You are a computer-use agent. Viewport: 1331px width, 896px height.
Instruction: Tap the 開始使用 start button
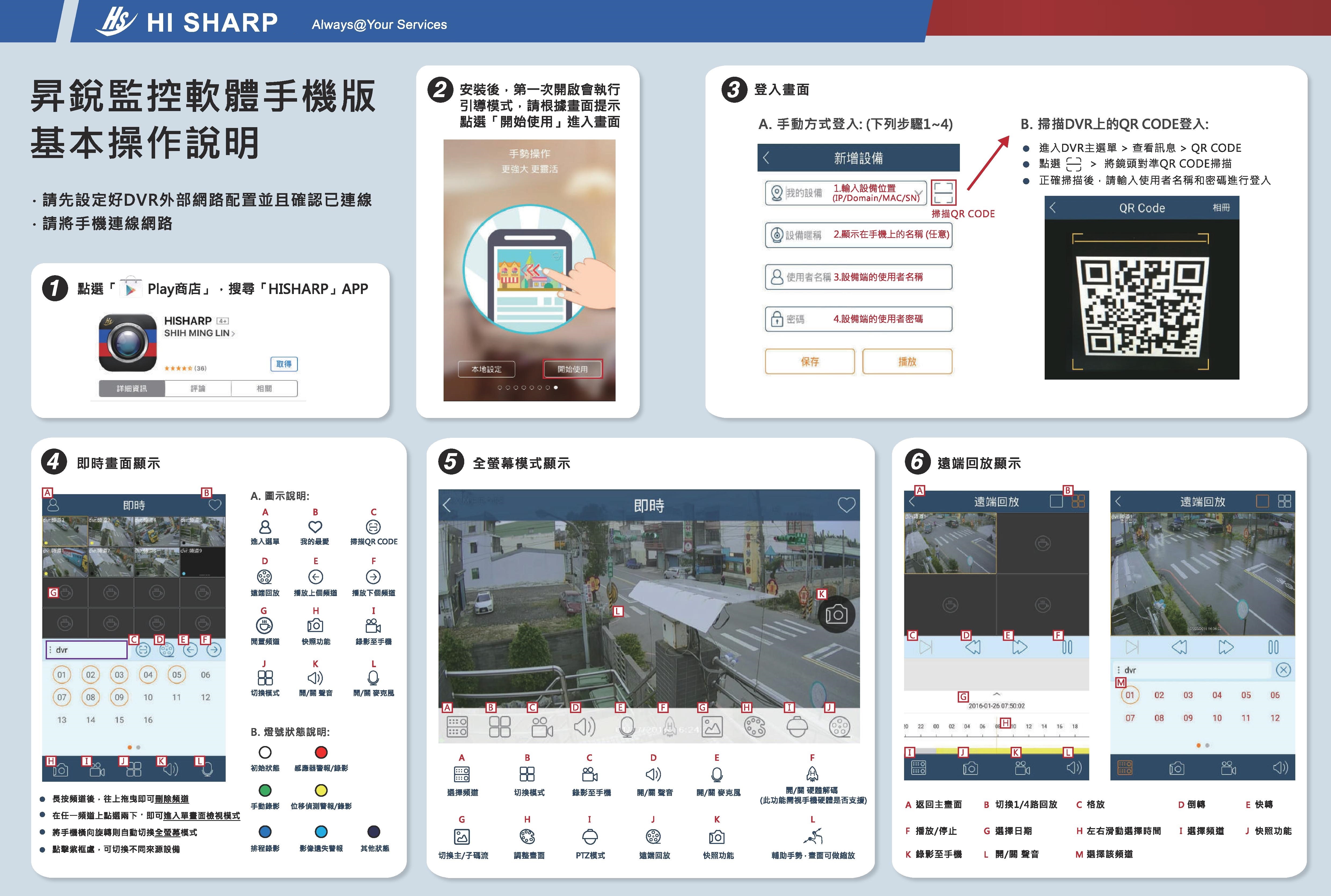click(x=573, y=369)
